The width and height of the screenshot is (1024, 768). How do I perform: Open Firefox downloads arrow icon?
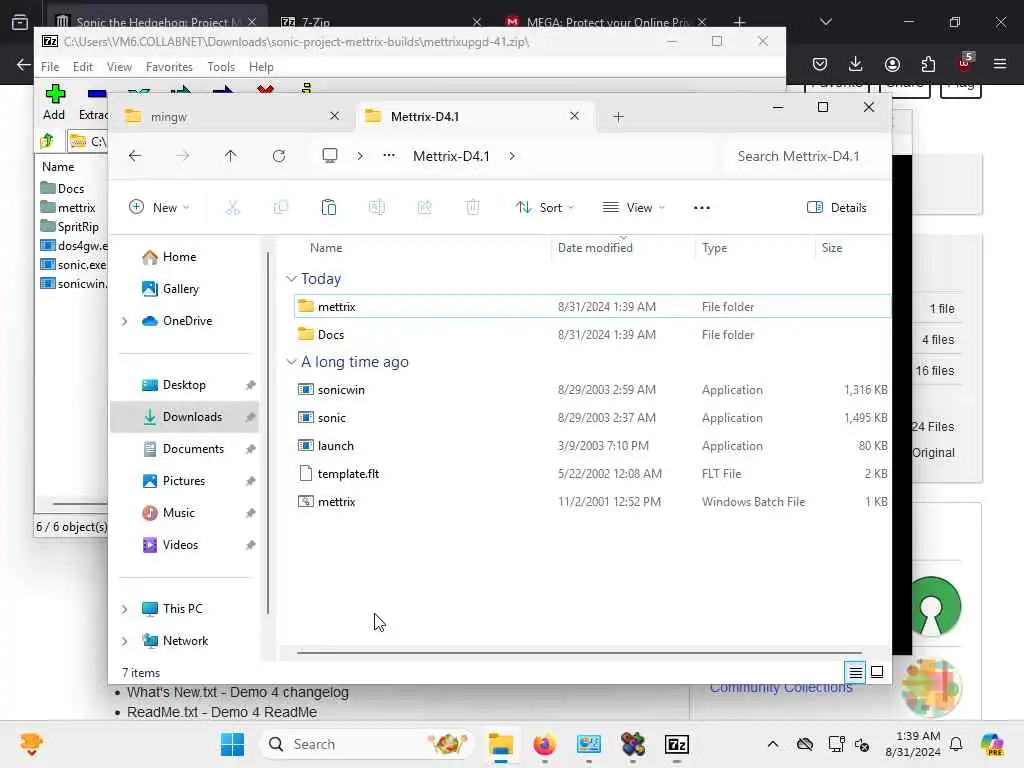pos(856,64)
